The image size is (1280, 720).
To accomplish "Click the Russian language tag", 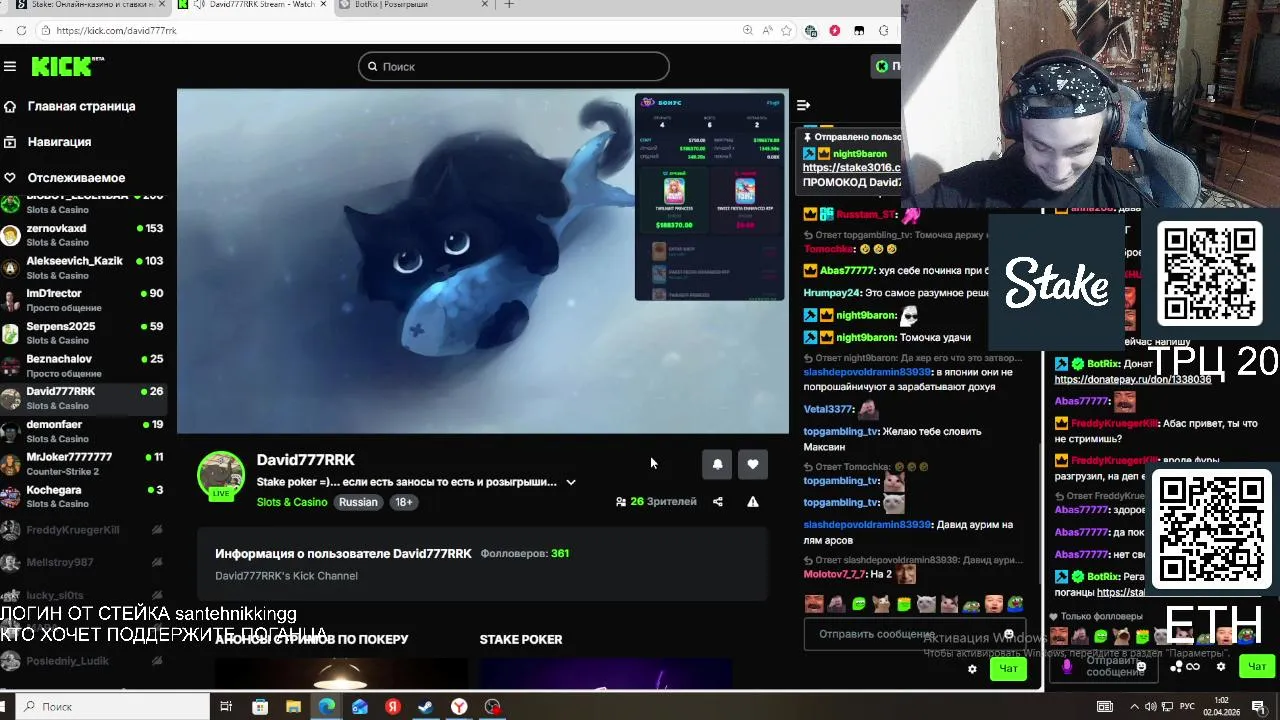I will pyautogui.click(x=358, y=502).
